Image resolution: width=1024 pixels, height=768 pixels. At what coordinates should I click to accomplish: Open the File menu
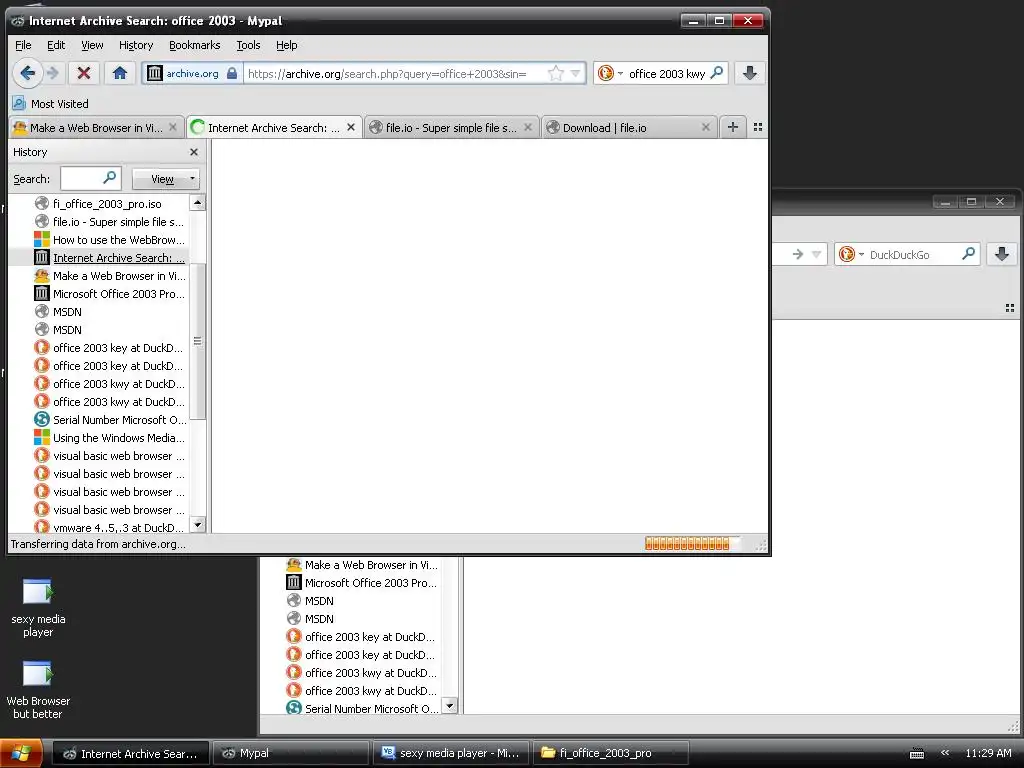coord(23,45)
